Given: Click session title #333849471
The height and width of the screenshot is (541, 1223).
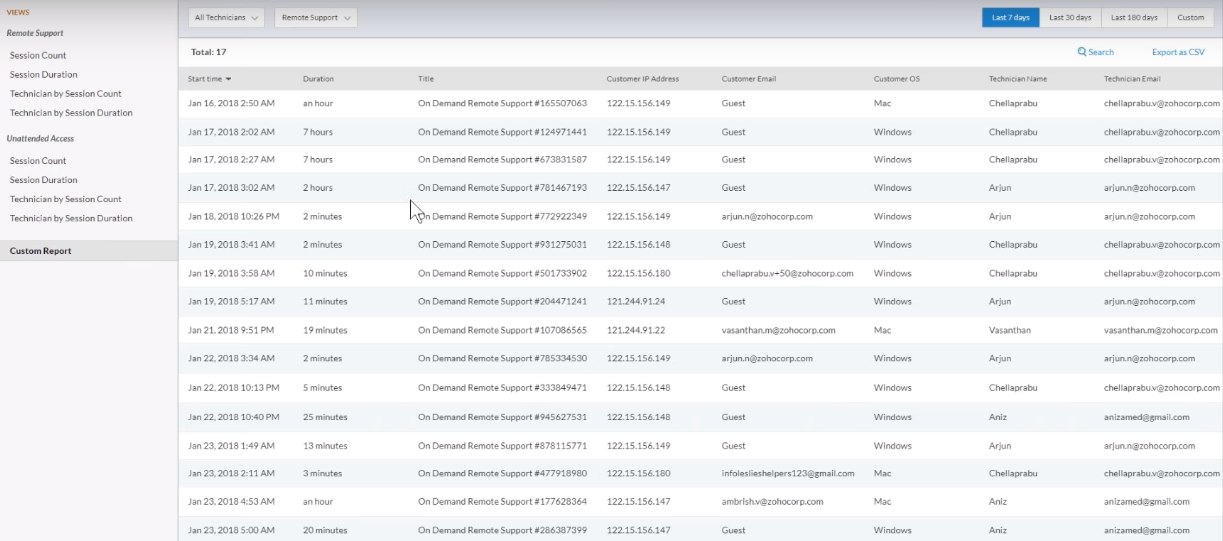Looking at the screenshot, I should [x=502, y=388].
